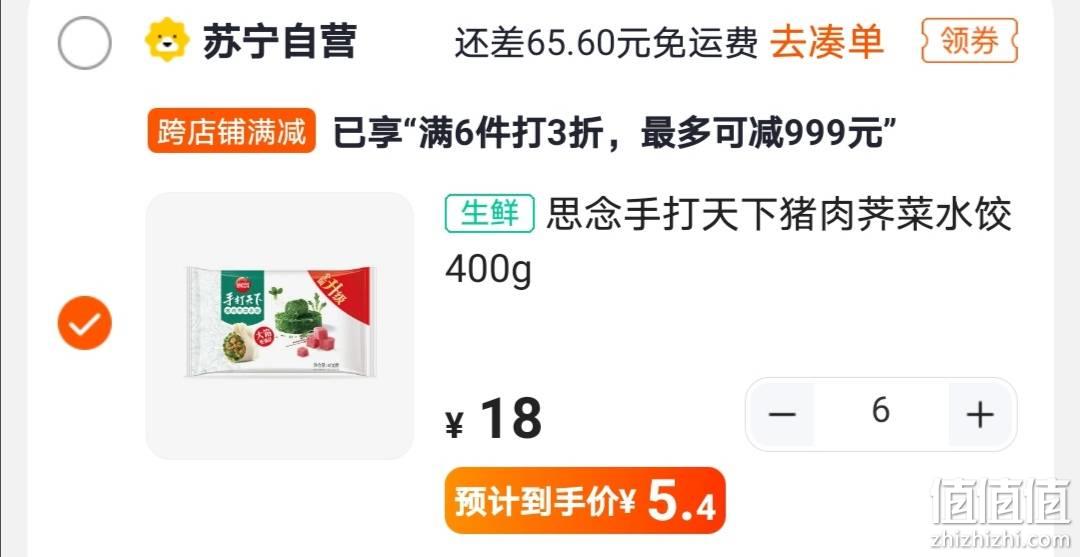Tap the 400g product weight text
The height and width of the screenshot is (557, 1080).
pyautogui.click(x=488, y=269)
